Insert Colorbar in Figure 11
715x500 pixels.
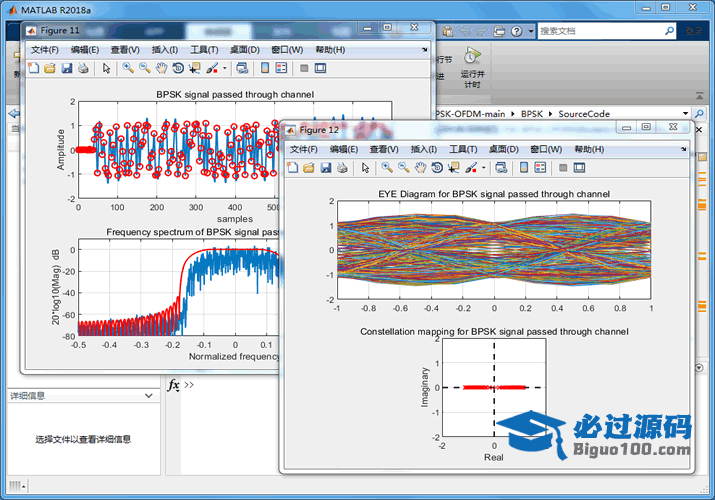pos(265,68)
